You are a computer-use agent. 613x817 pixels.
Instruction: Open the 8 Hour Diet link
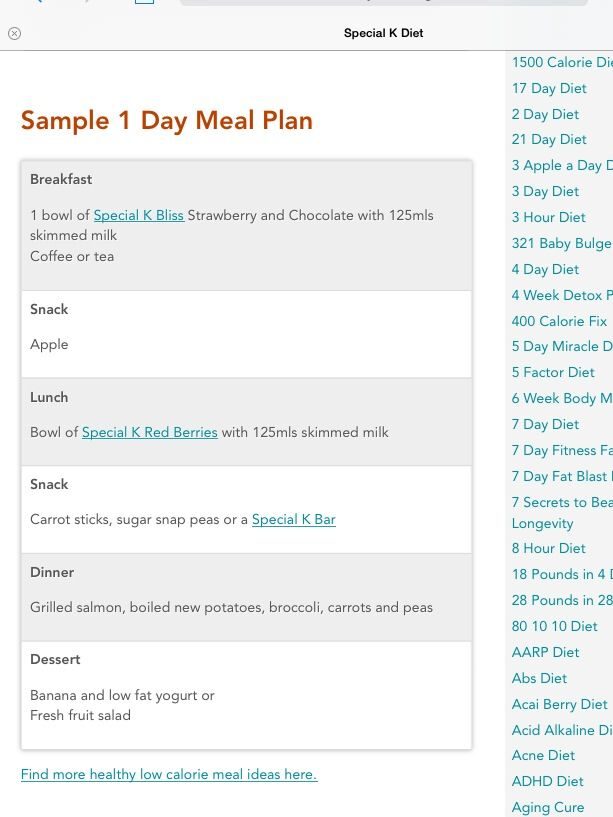point(548,548)
